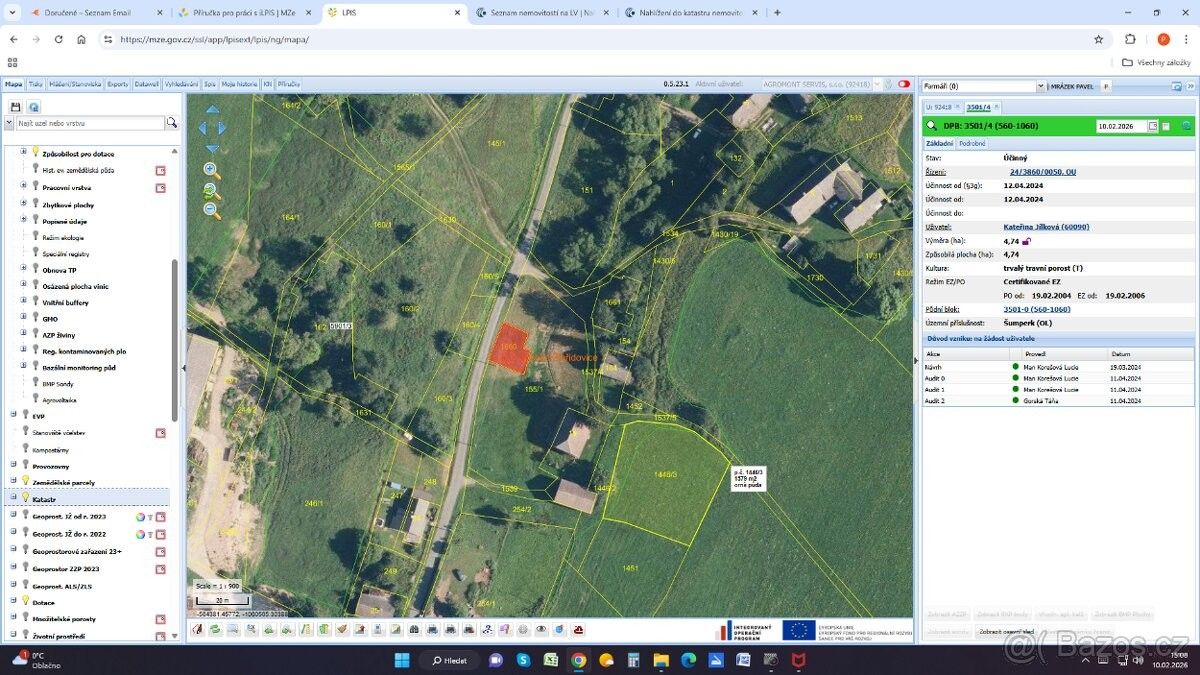Click the save icon above layer search
Screen dimensions: 1200x675
15,106
